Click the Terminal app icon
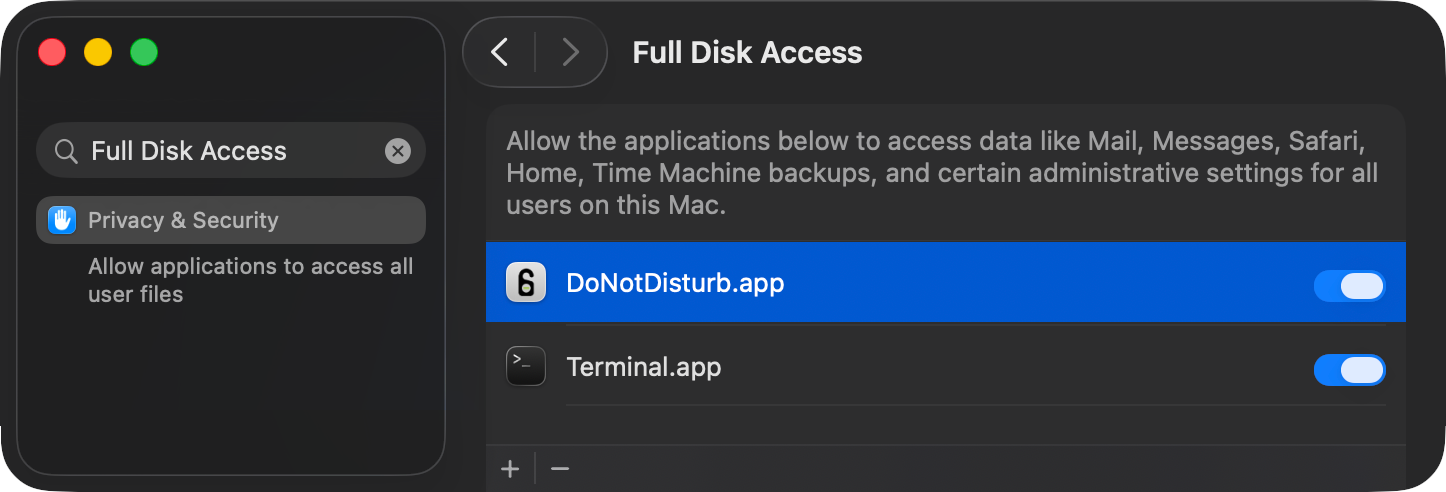Screen dimensions: 1446x492 click(x=526, y=367)
